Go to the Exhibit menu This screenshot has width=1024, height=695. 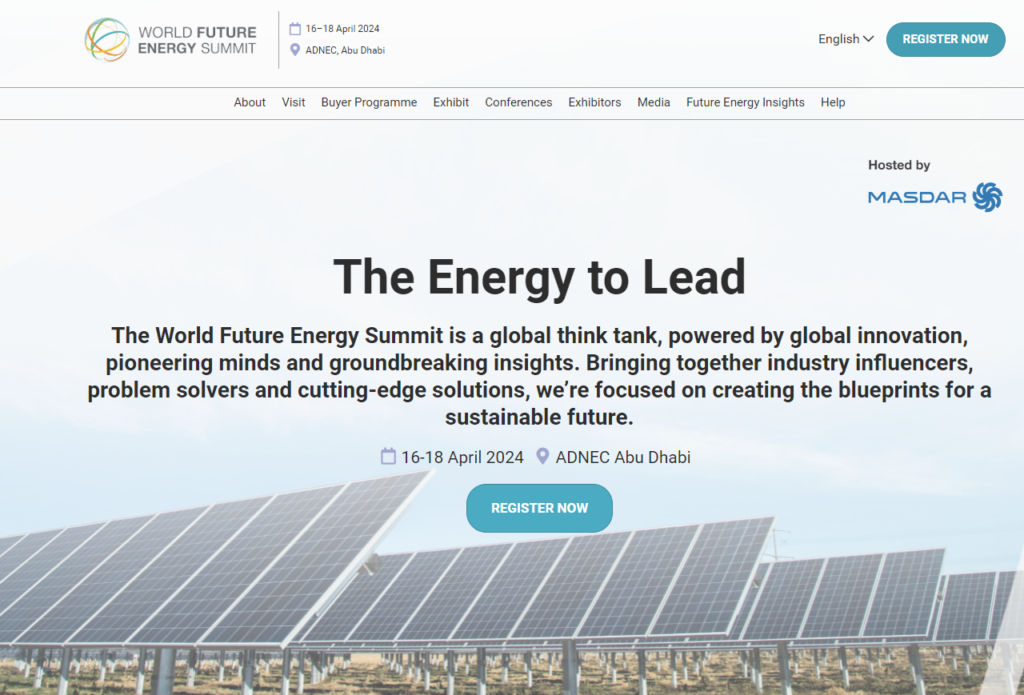[x=451, y=102]
